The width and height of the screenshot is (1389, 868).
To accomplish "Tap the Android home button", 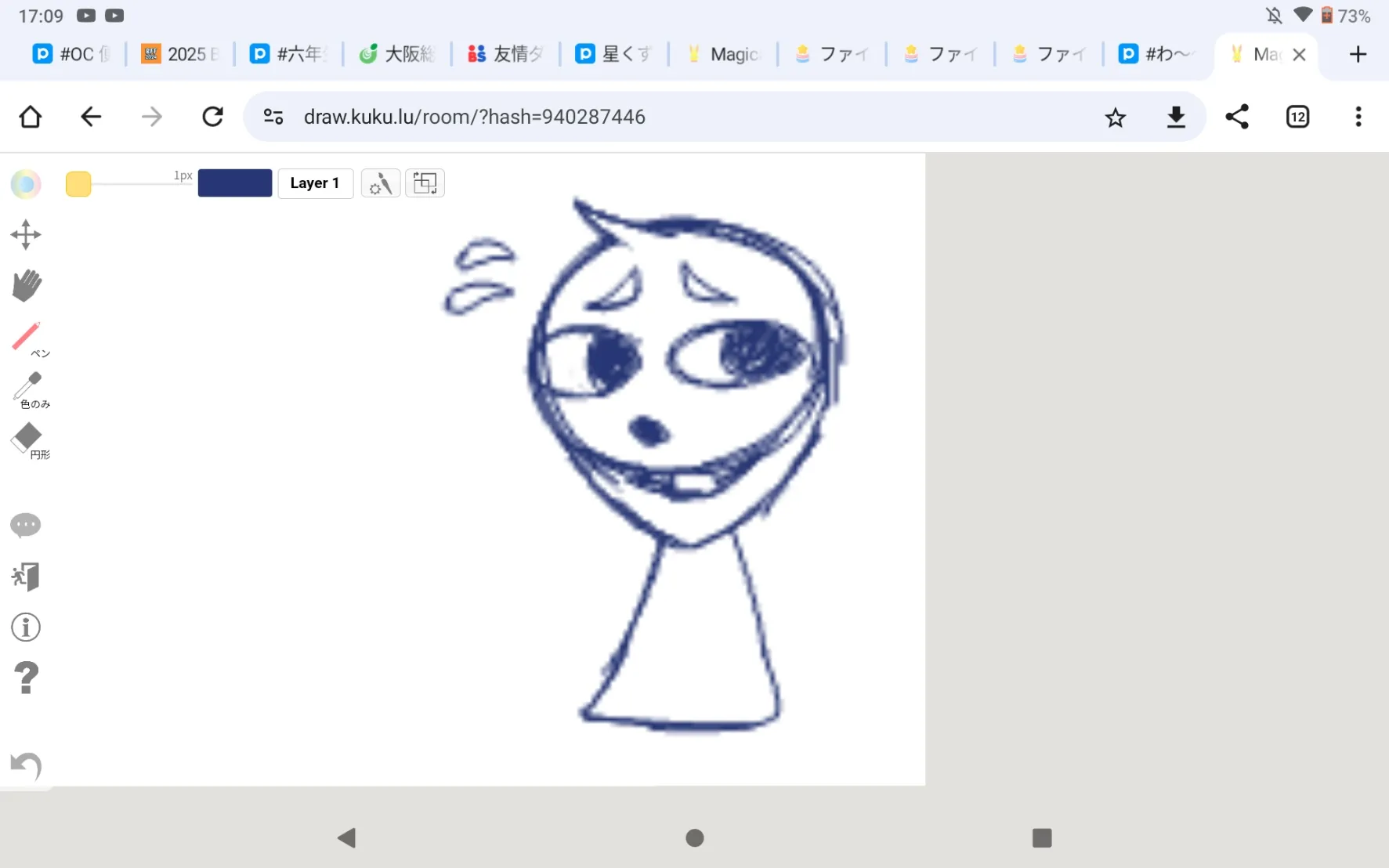I will coord(695,837).
